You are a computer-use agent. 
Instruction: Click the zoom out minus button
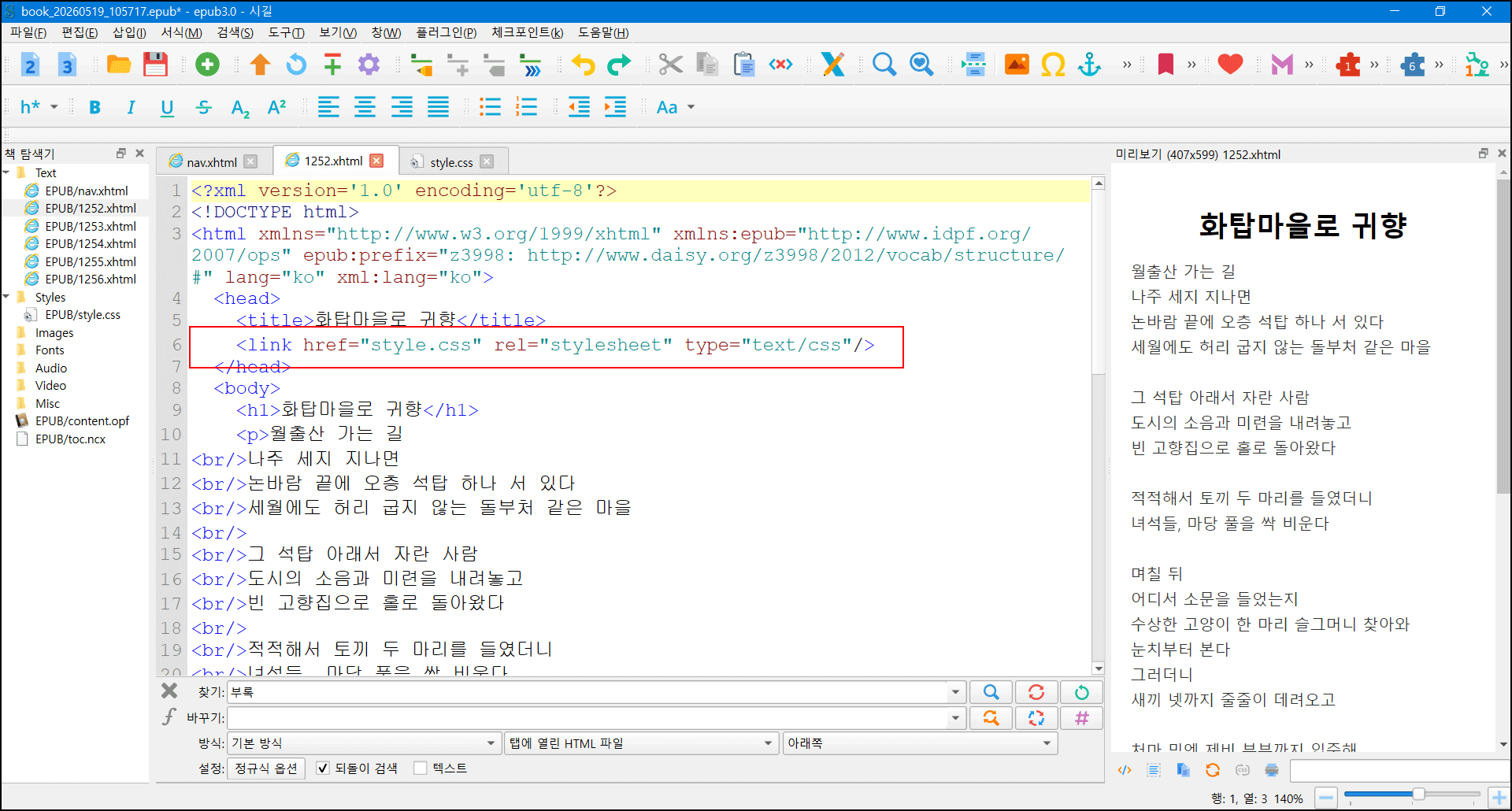click(x=1326, y=798)
